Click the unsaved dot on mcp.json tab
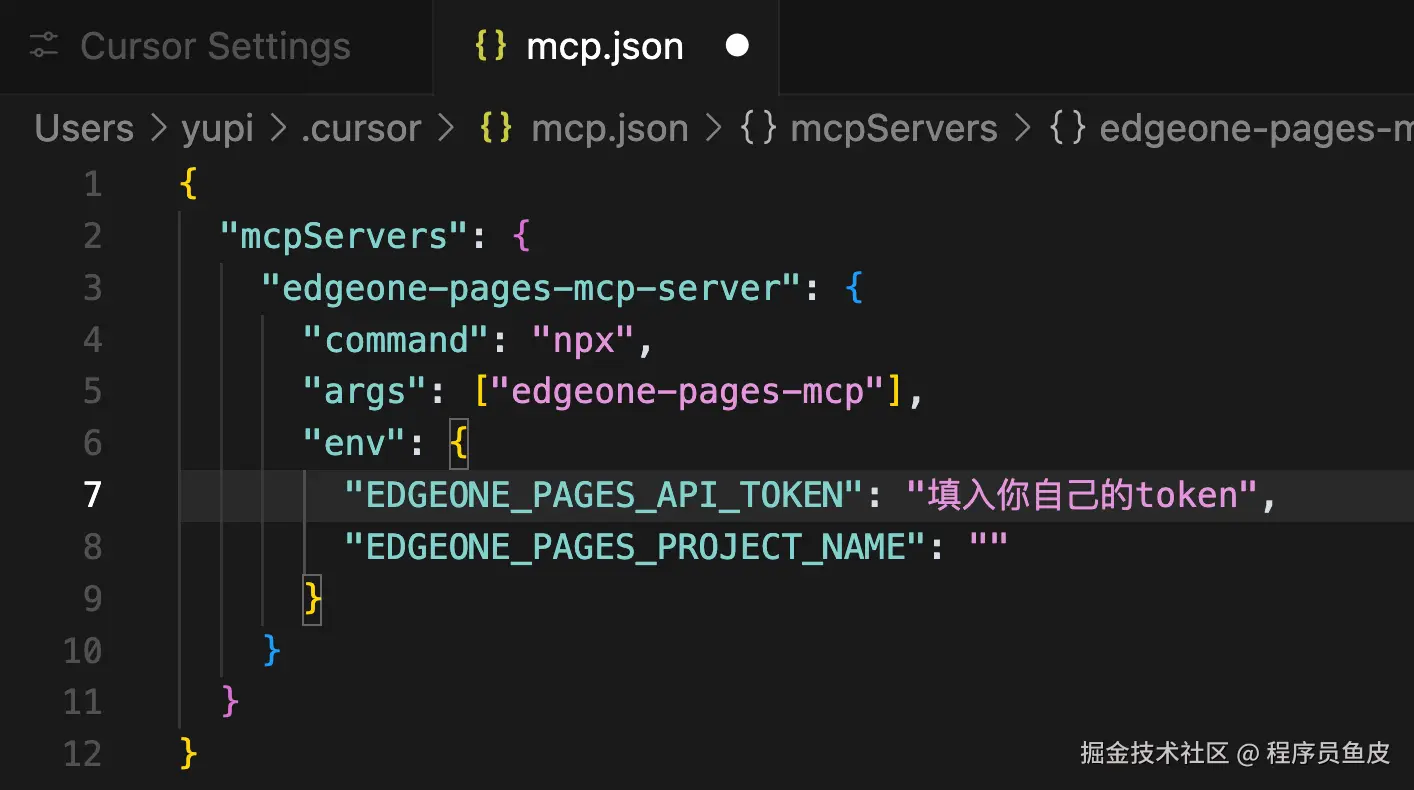This screenshot has height=790, width=1414. (x=737, y=46)
